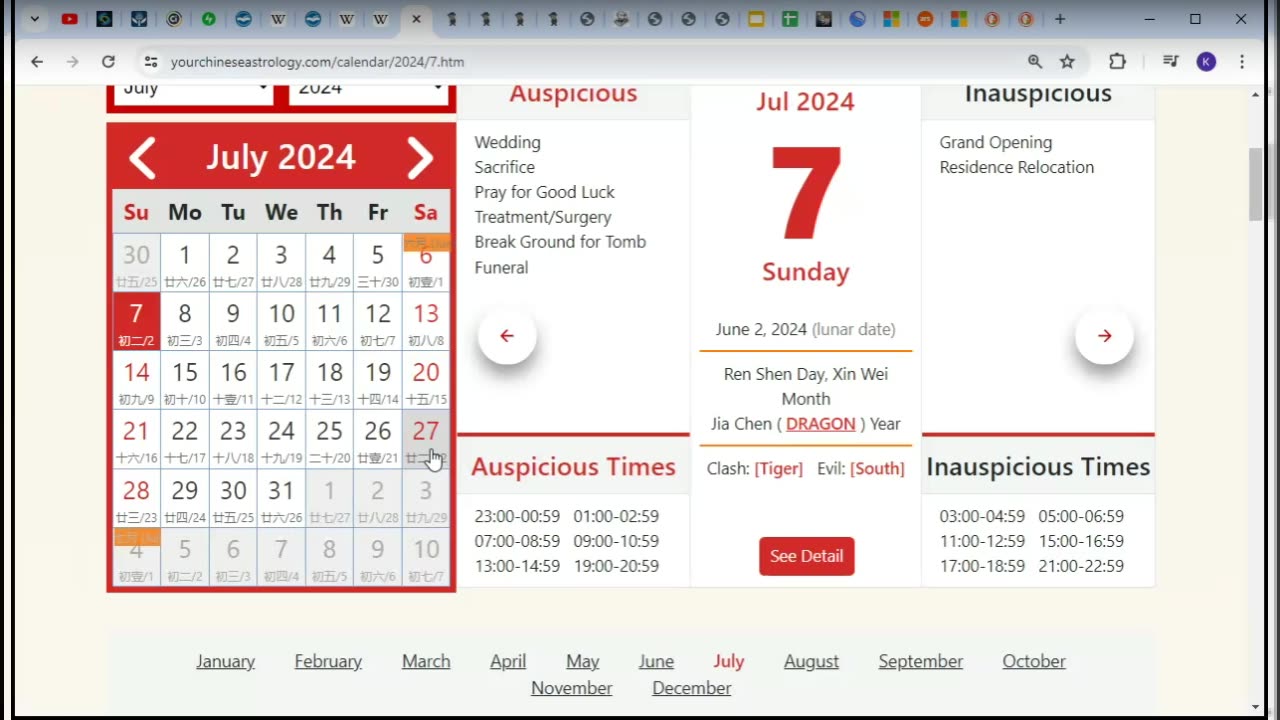
Task: Close the current active tab
Action: [416, 19]
